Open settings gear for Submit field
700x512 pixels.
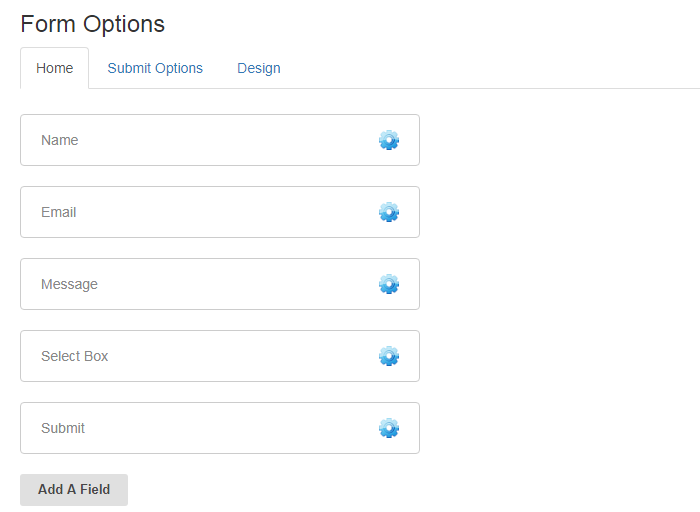389,428
